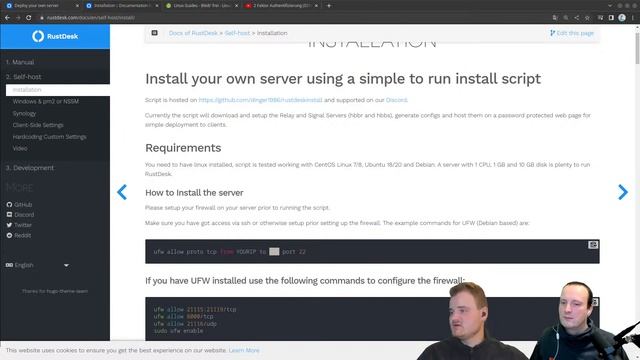Click 'How to Install the server' heading
The width and height of the screenshot is (640, 360).
[194, 193]
